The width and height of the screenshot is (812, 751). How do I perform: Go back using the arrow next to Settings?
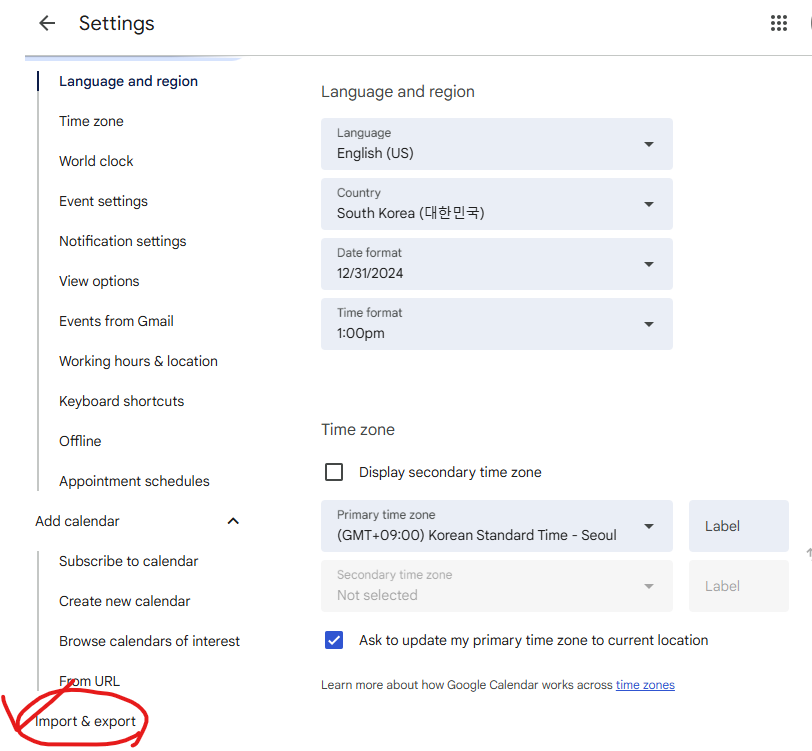[x=47, y=23]
